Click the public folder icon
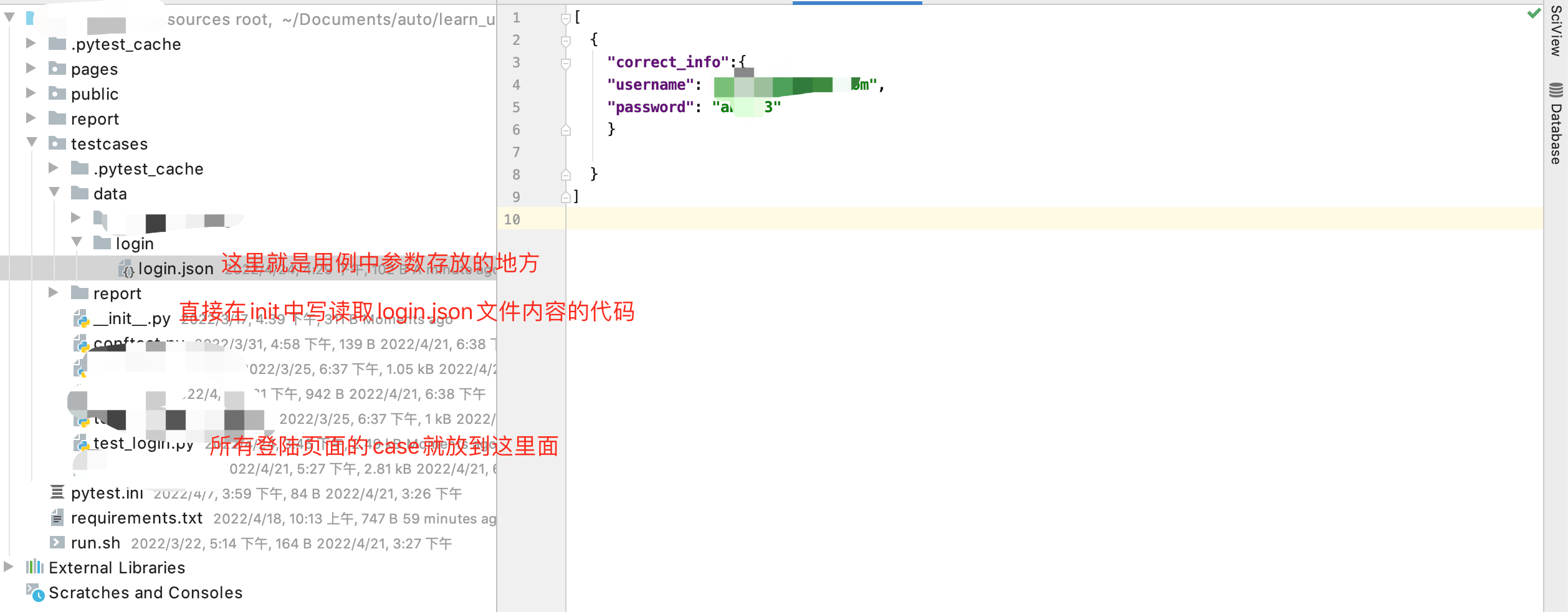 [57, 93]
